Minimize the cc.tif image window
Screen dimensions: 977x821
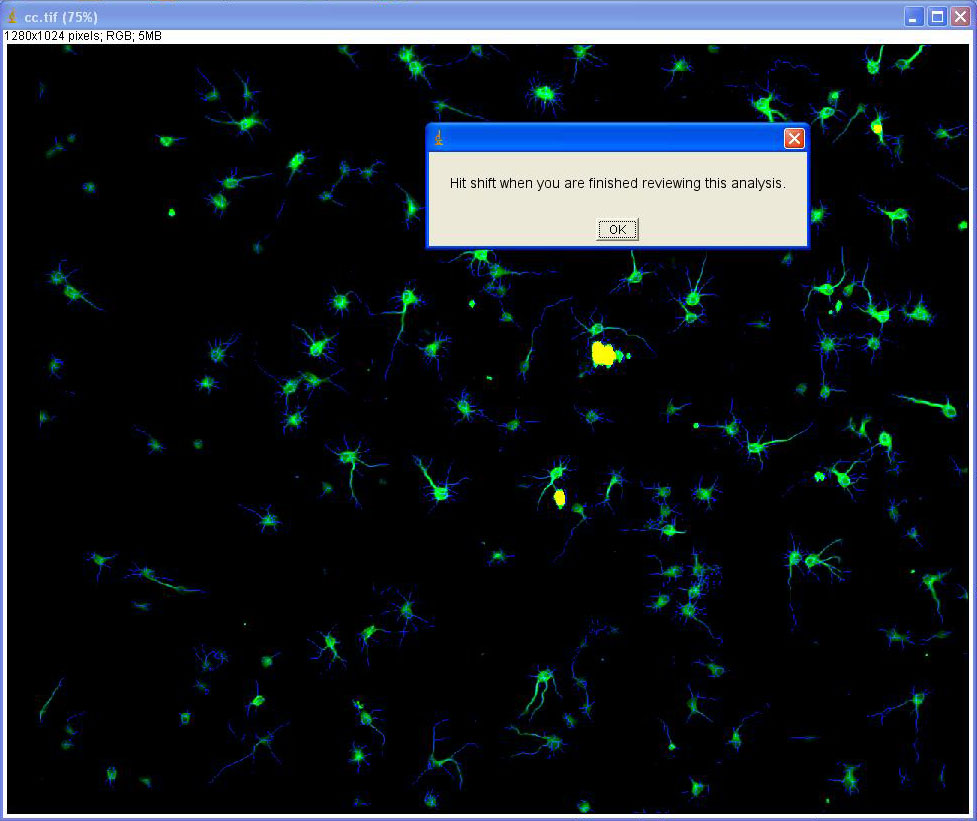(x=914, y=17)
